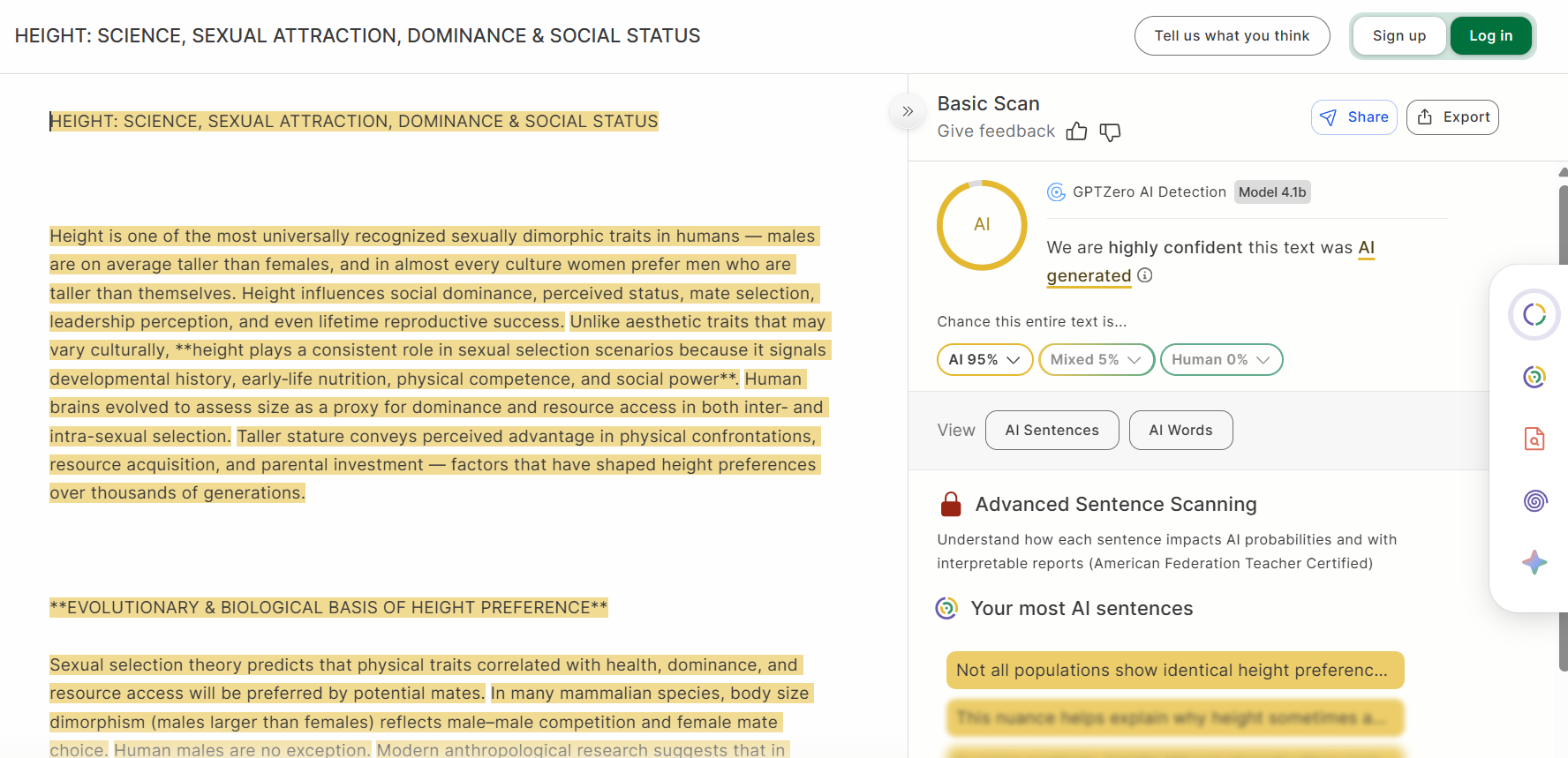The image size is (1568, 758).
Task: Click the info icon beside 'generated'
Action: click(x=1145, y=275)
